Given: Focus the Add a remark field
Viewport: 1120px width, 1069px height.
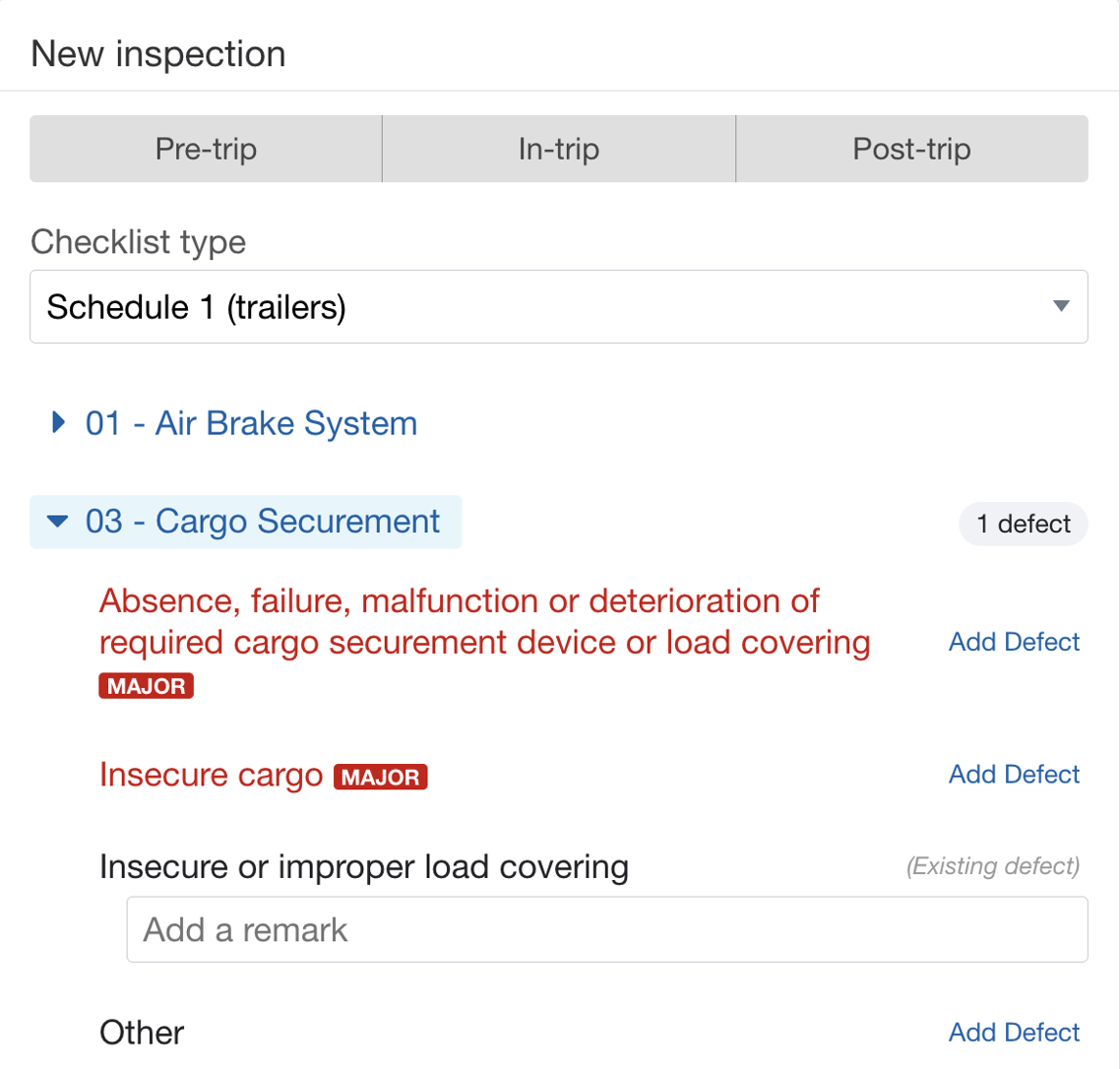Looking at the screenshot, I should (606, 929).
